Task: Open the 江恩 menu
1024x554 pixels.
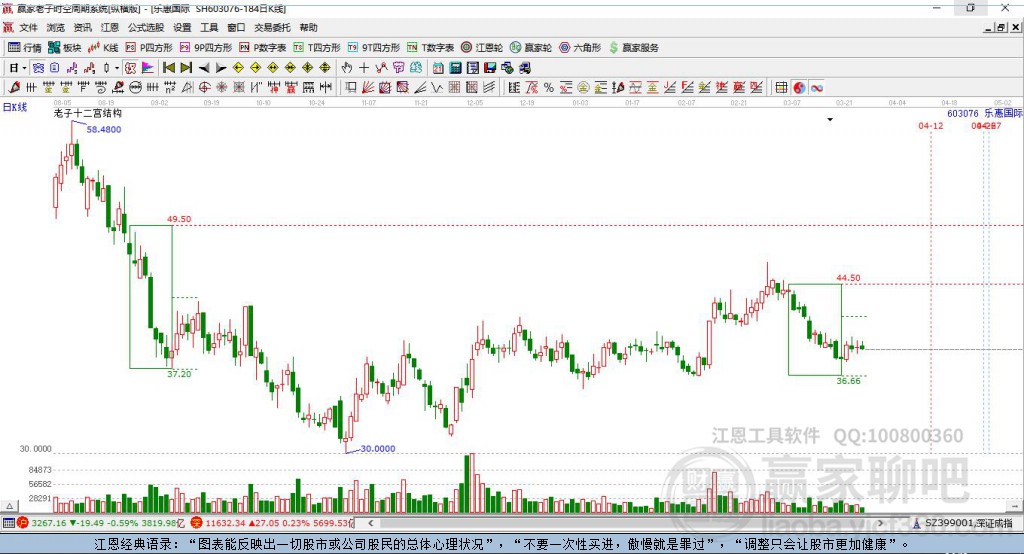Action: pos(110,27)
